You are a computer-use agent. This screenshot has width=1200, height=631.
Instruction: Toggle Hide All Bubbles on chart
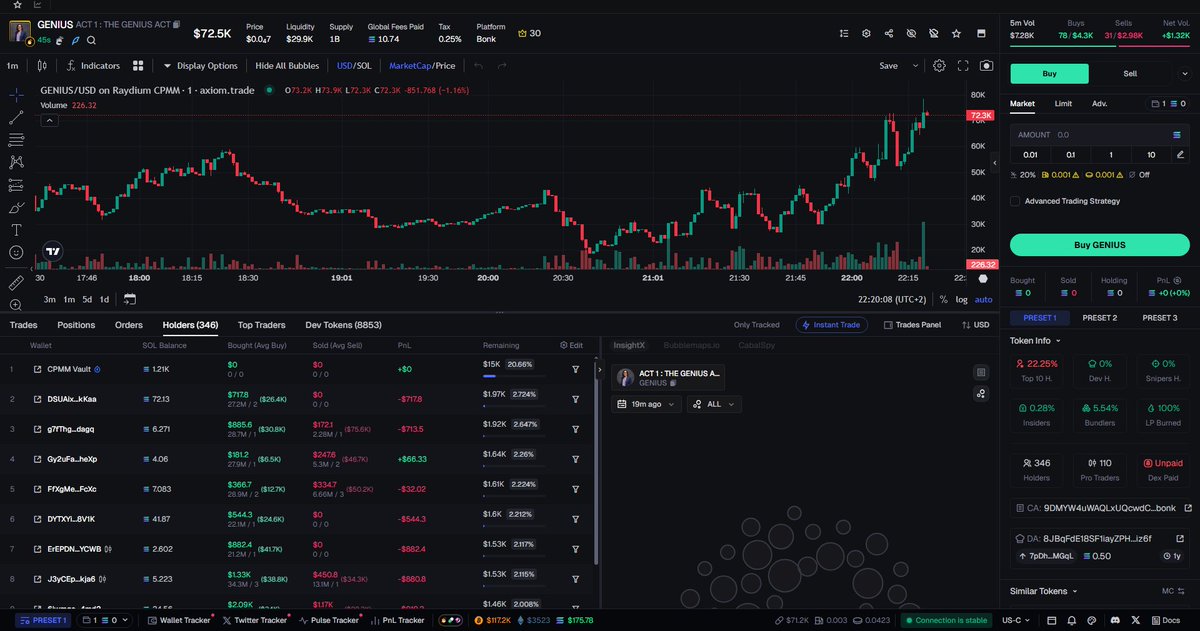click(288, 66)
